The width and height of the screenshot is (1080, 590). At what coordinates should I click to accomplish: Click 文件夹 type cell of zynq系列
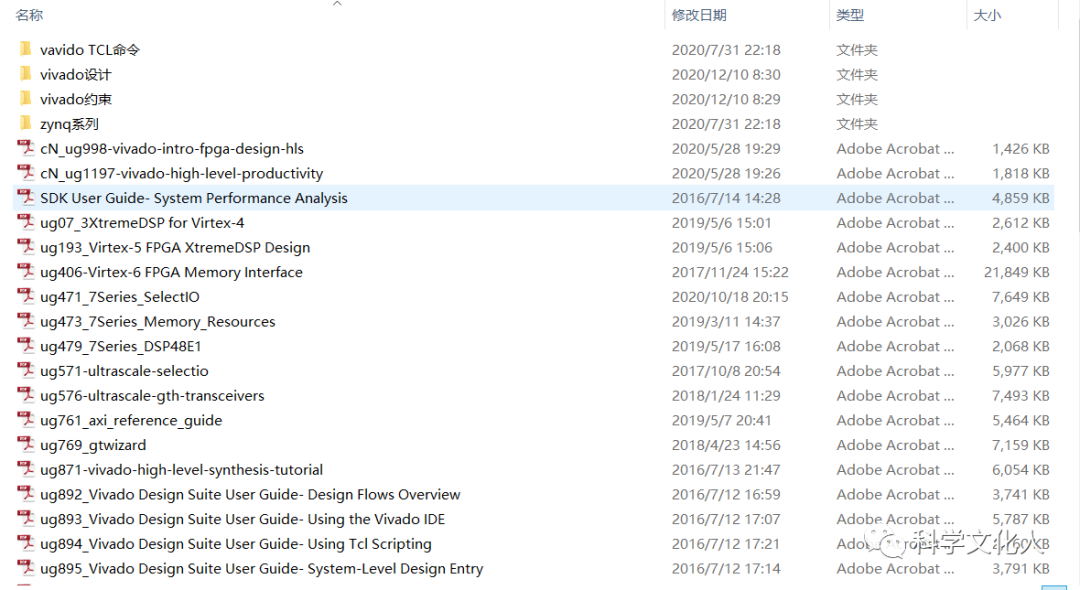click(857, 124)
